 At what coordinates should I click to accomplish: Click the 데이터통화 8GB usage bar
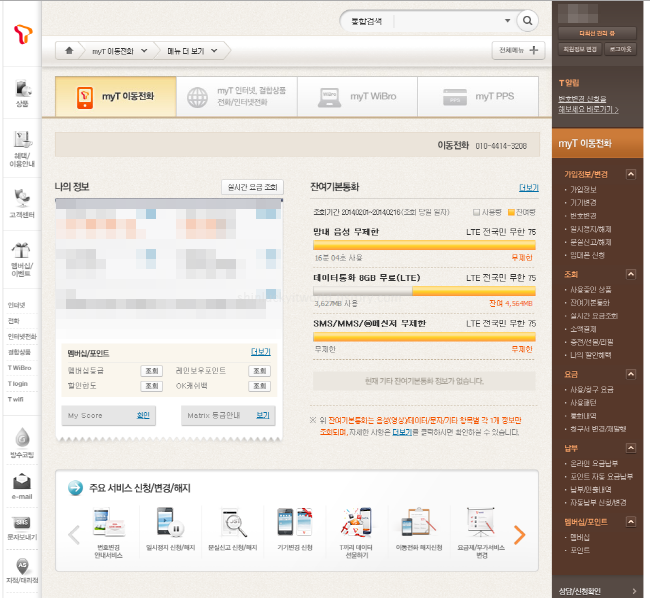(424, 291)
